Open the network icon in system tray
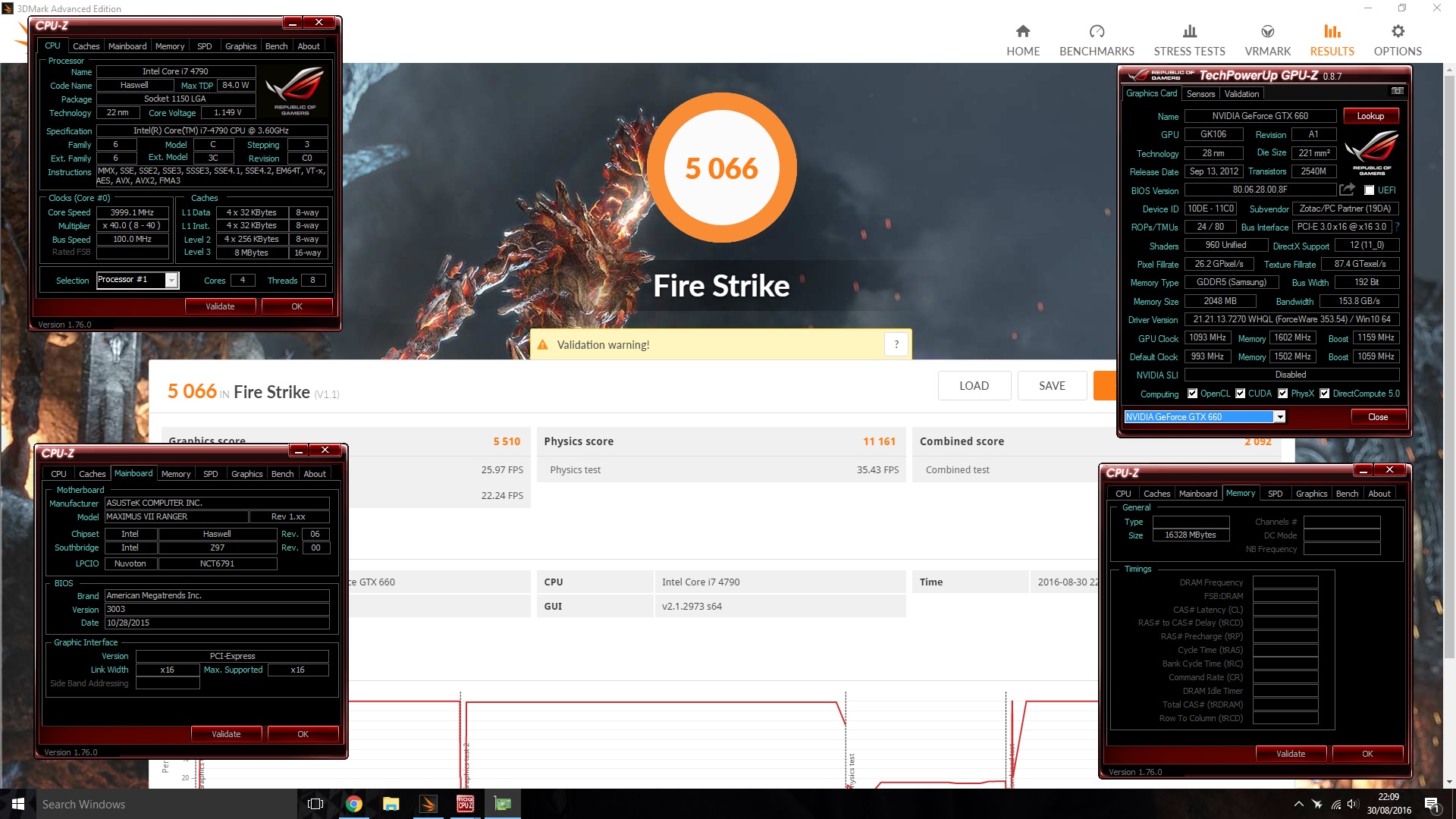 1335,804
